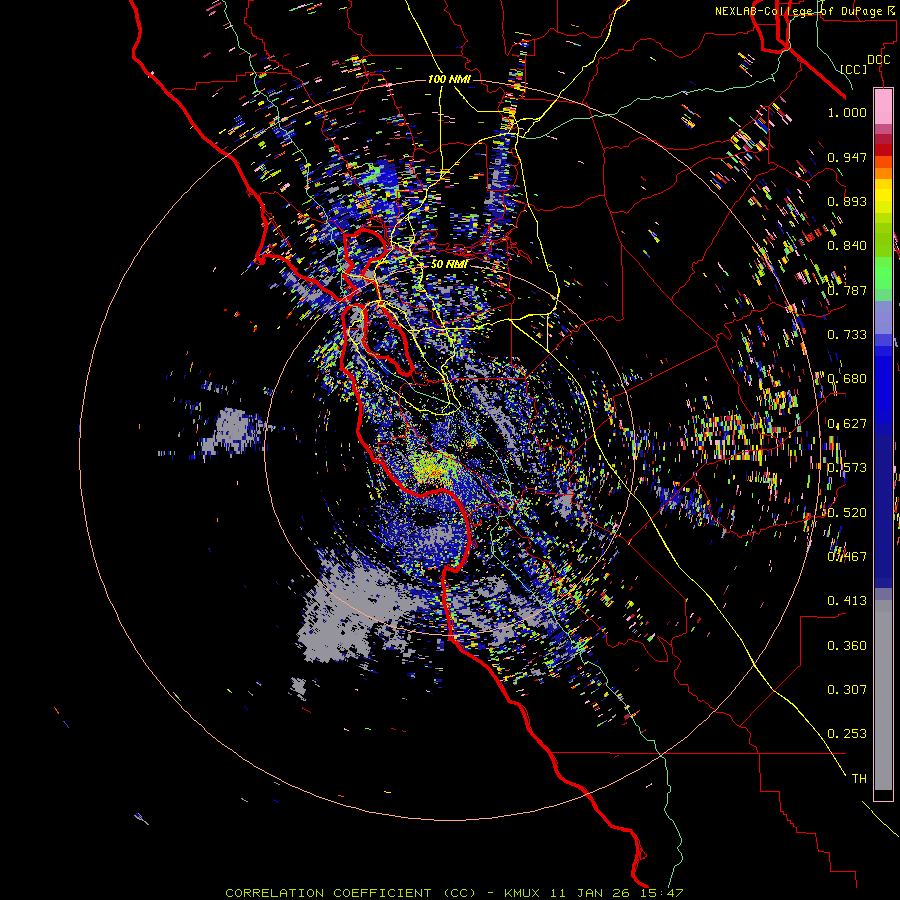The image size is (900, 900).
Task: Pick the bright blue band on the color scale
Action: click(x=883, y=390)
